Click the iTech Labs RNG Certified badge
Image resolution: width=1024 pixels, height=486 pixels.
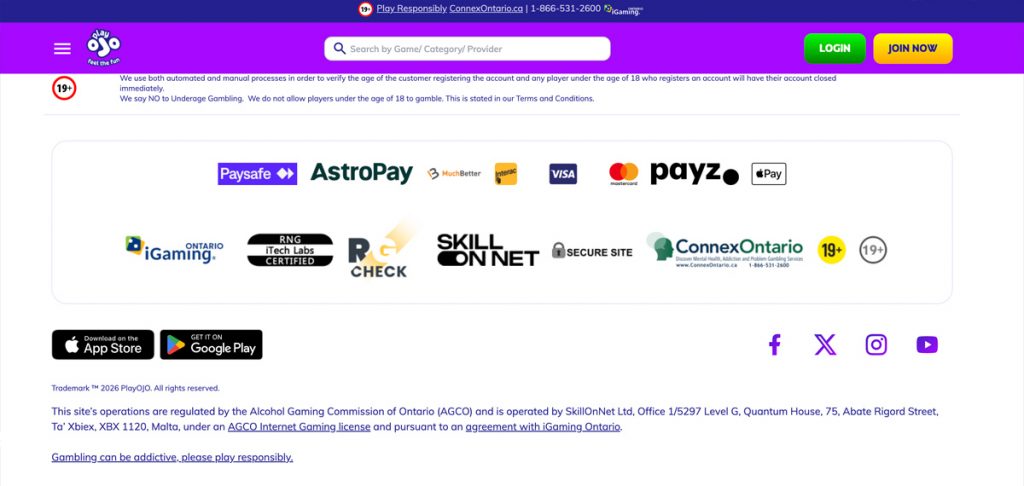290,250
